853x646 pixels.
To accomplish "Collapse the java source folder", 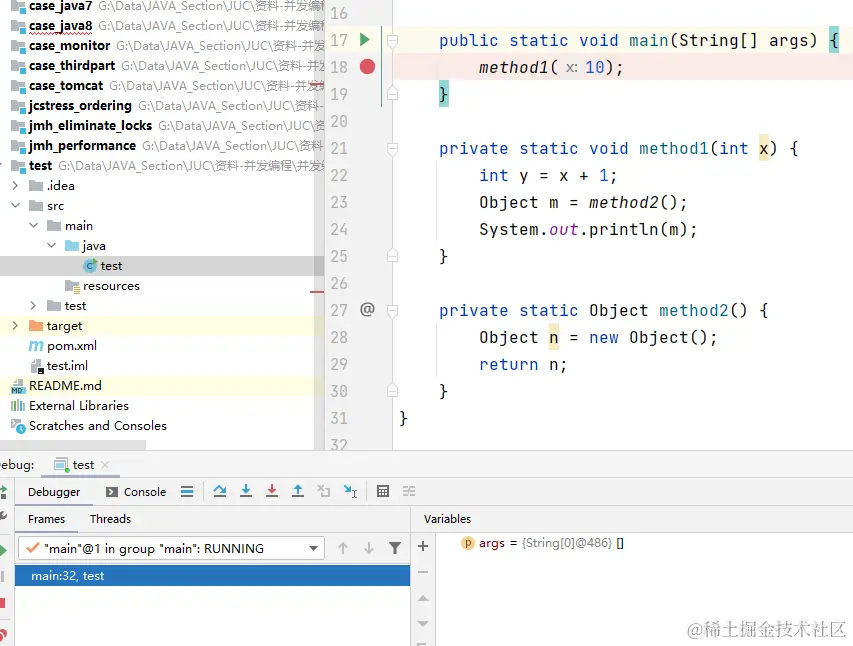I will (51, 245).
